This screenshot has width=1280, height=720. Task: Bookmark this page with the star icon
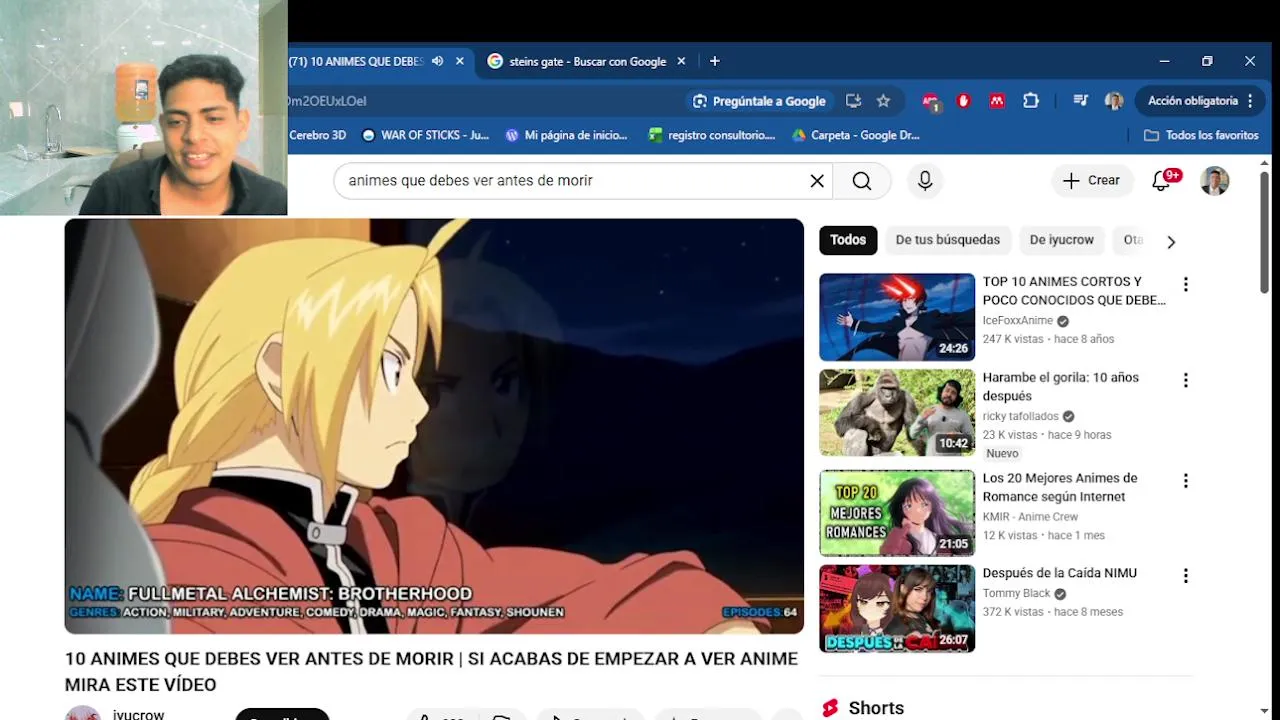tap(883, 101)
